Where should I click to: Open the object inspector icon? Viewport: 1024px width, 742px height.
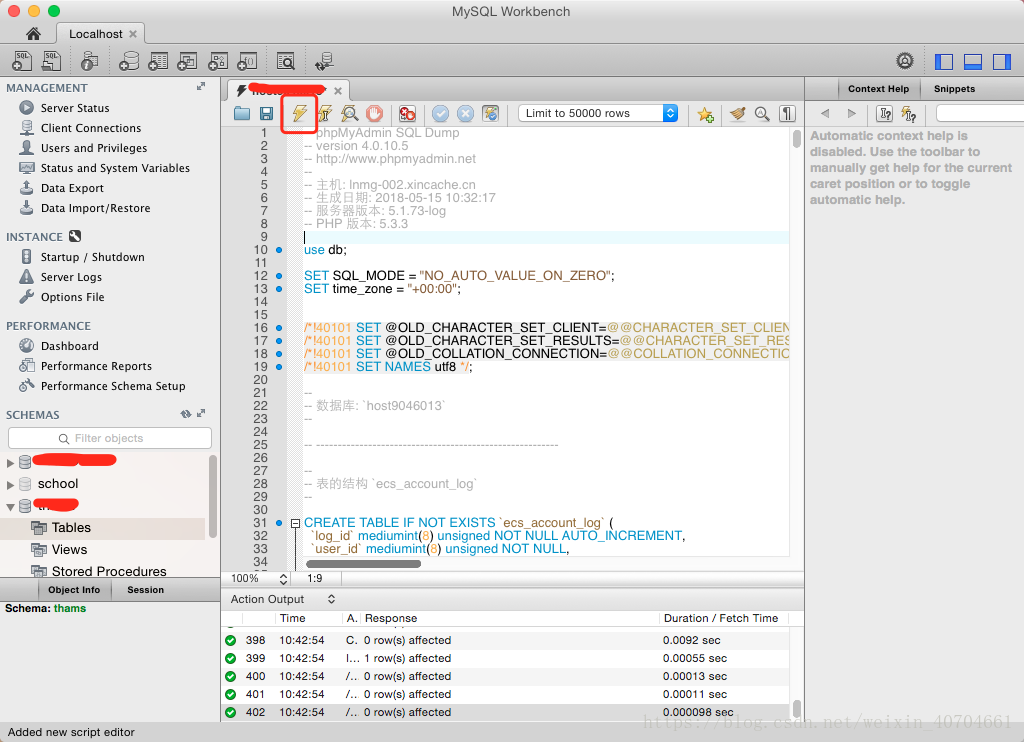[x=89, y=61]
